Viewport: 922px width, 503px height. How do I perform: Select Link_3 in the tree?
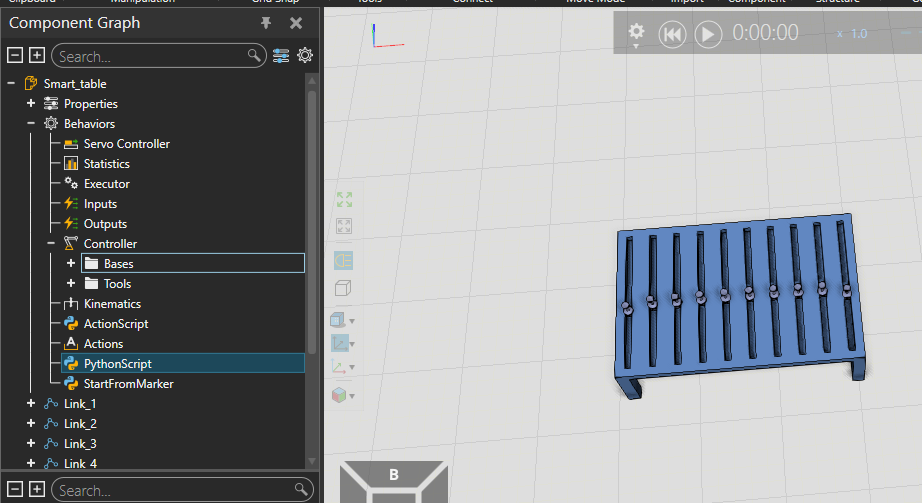pyautogui.click(x=80, y=444)
